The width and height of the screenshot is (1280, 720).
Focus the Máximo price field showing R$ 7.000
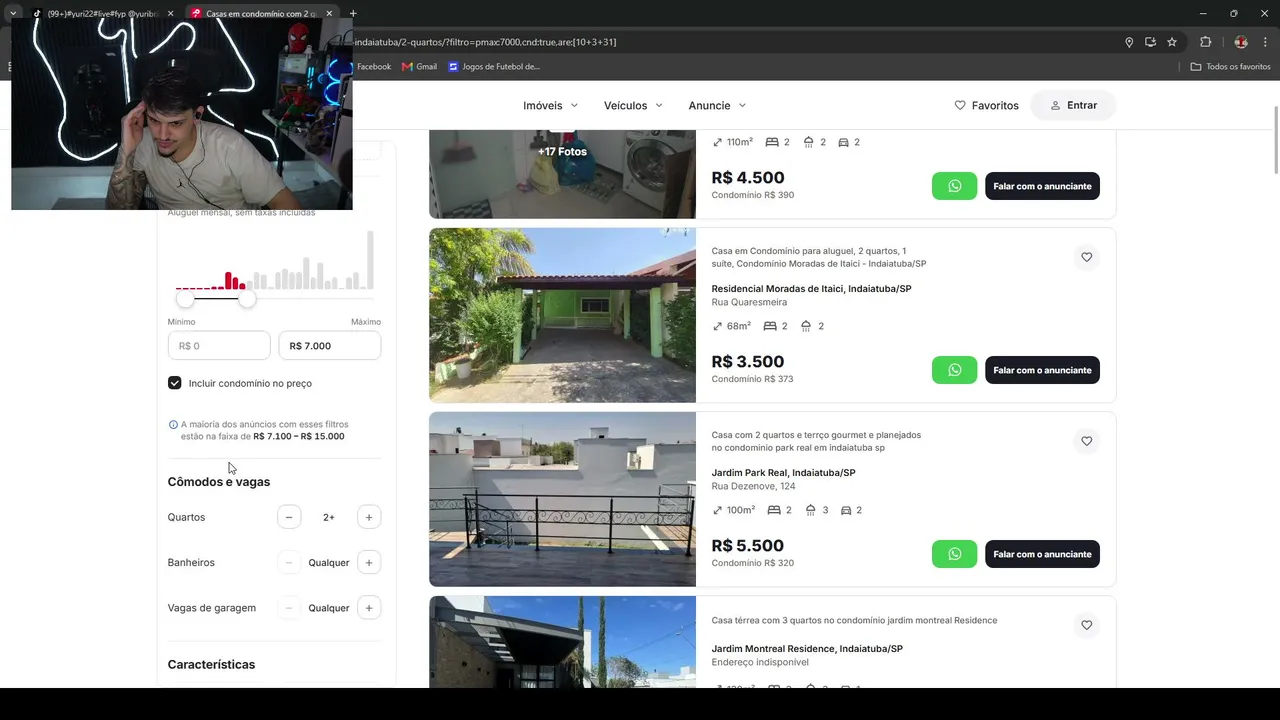coord(330,346)
